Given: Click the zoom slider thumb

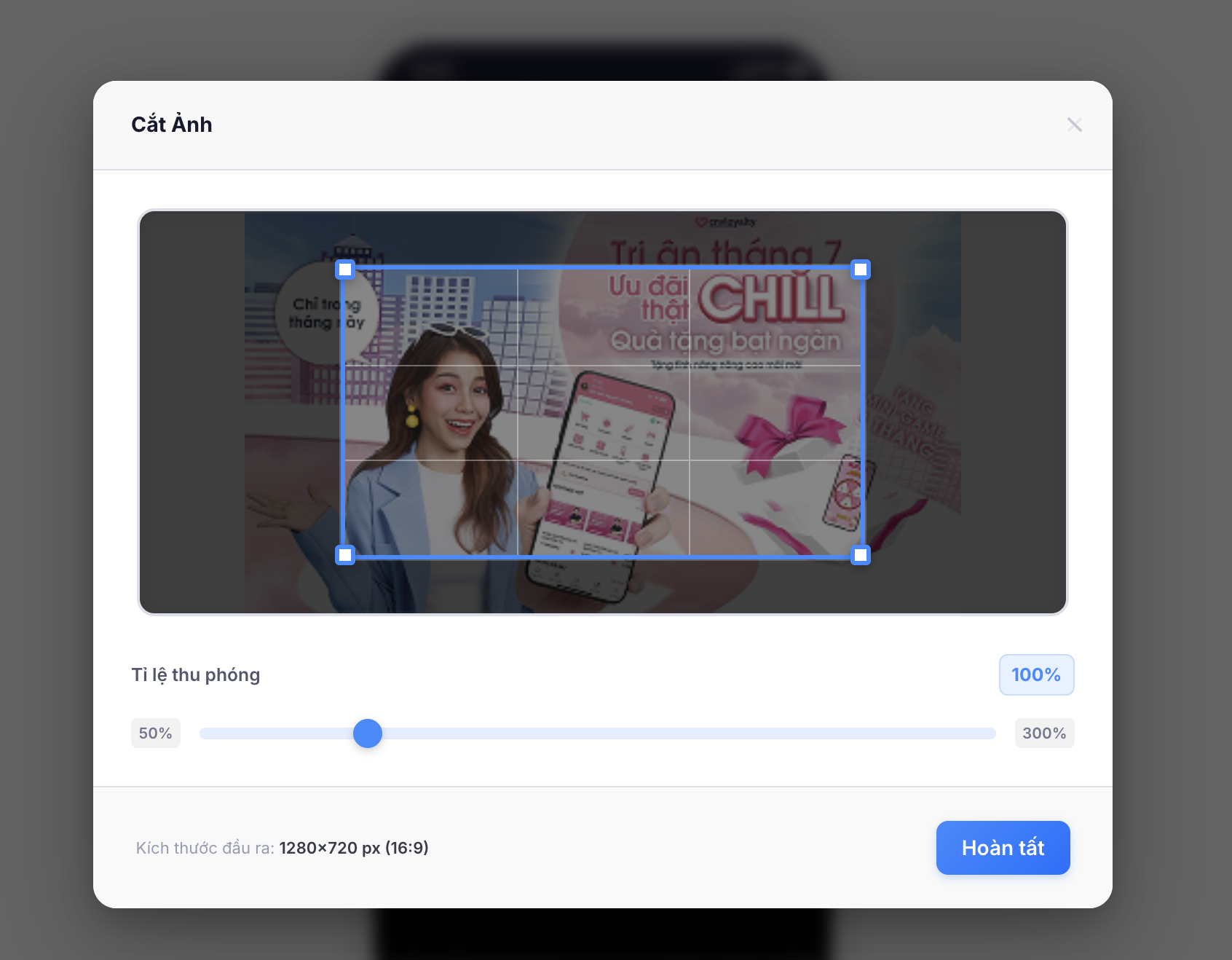Looking at the screenshot, I should [x=368, y=733].
